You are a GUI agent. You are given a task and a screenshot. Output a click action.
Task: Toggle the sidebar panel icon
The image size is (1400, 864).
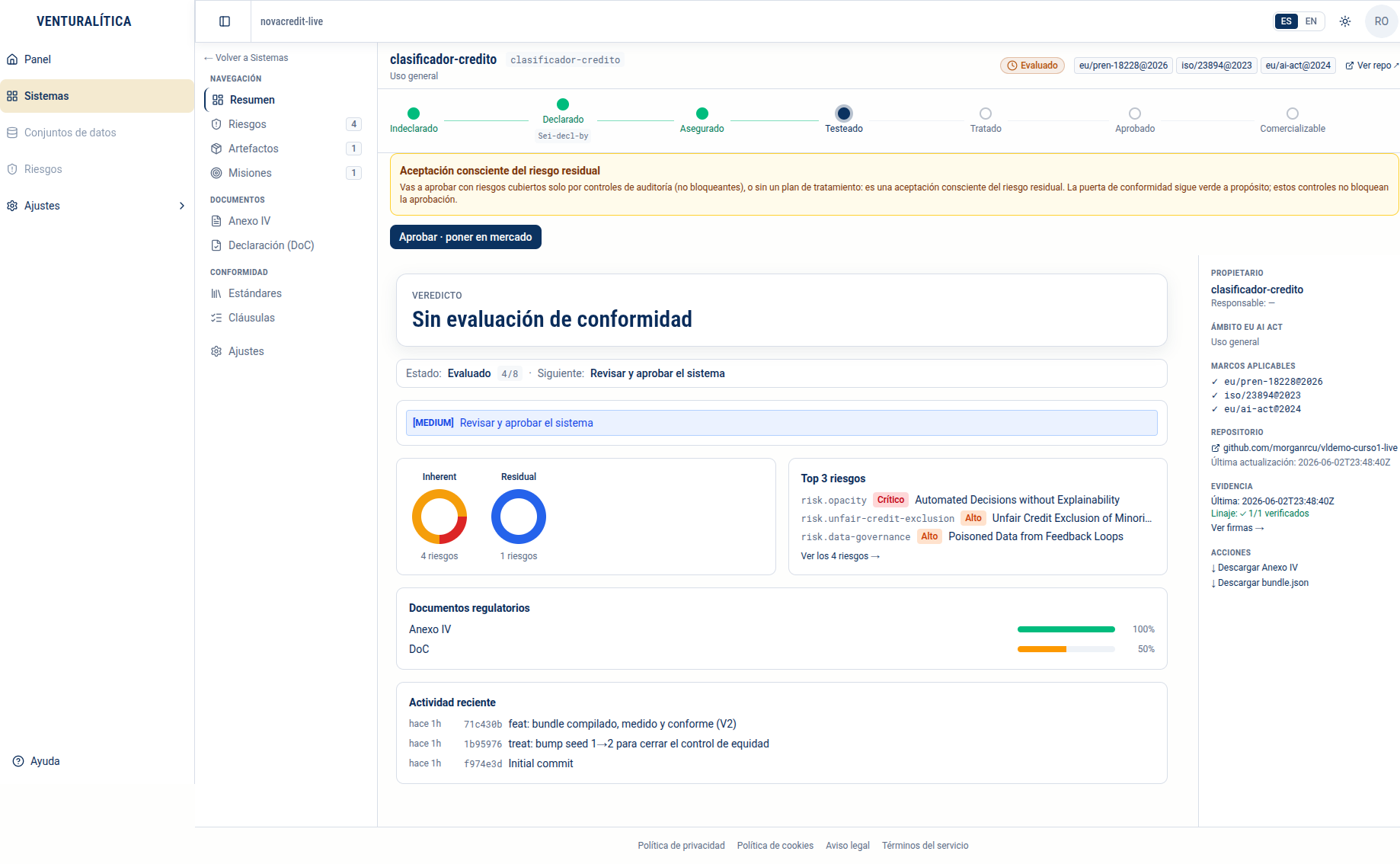click(x=224, y=21)
